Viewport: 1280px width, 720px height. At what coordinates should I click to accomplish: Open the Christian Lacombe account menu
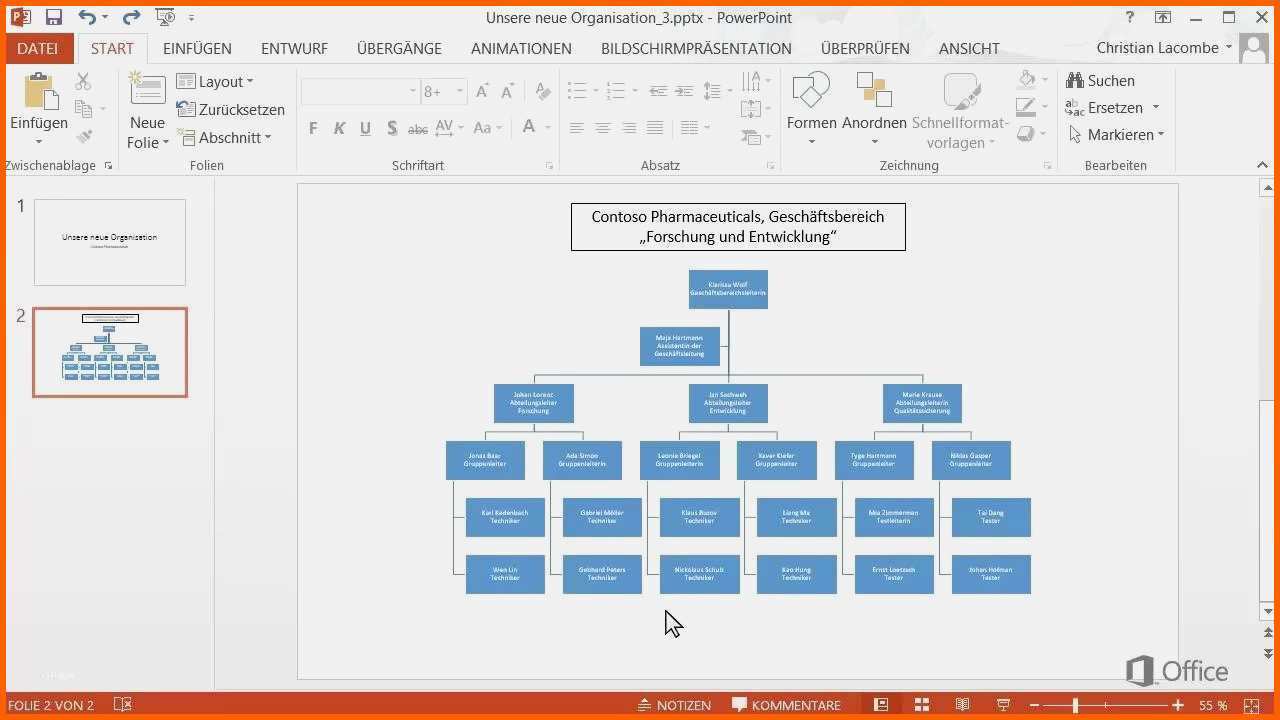point(1165,48)
